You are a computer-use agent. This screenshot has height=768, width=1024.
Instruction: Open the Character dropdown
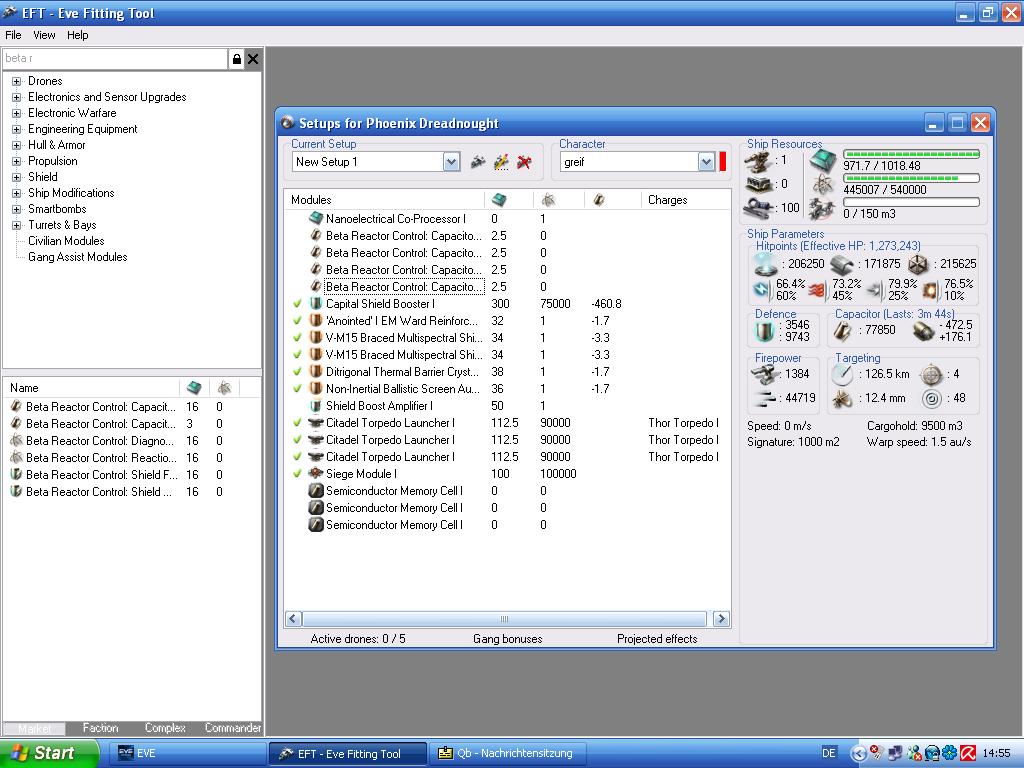[706, 162]
